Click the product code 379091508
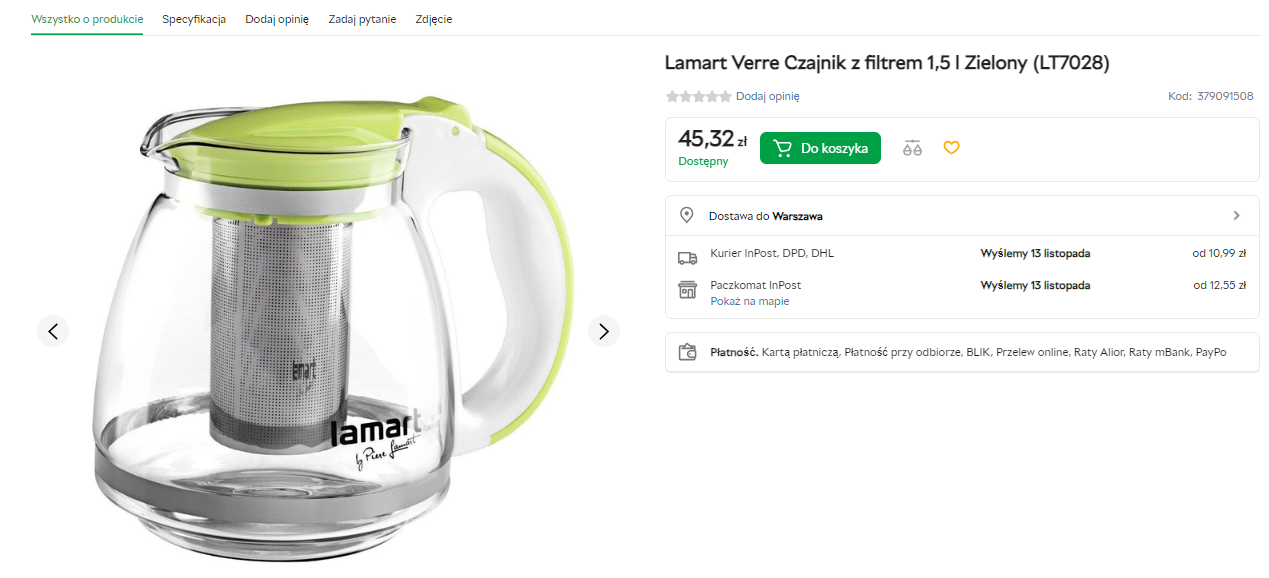Viewport: 1269px width, 578px height. click(1225, 97)
